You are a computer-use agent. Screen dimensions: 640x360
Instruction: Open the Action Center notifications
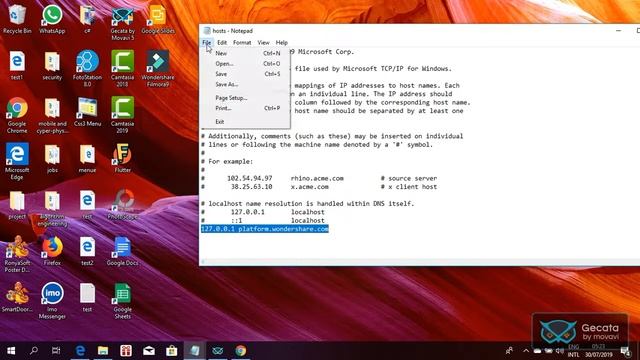tap(625, 351)
